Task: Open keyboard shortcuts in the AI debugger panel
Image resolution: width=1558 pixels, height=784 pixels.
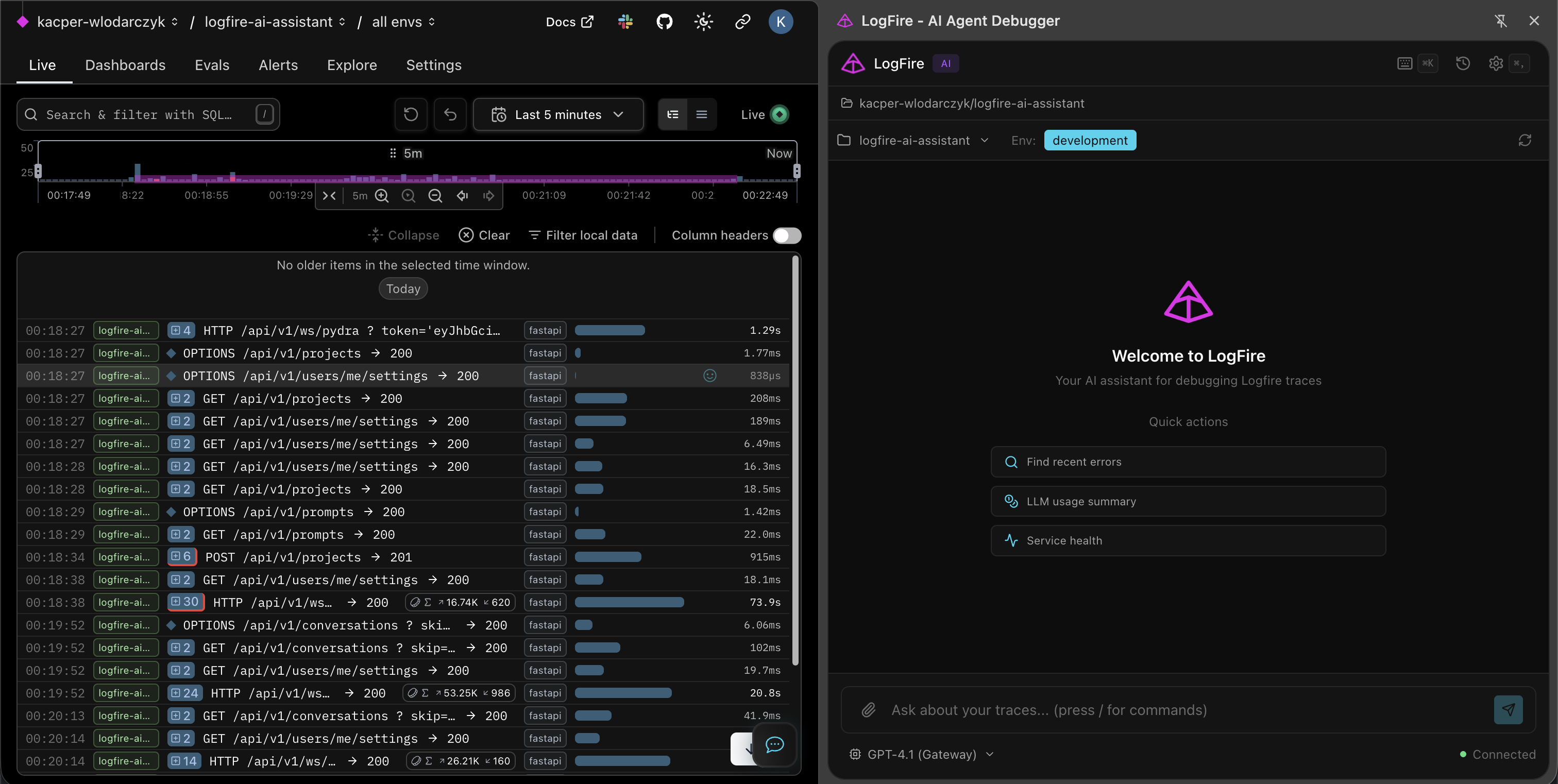Action: point(1404,63)
